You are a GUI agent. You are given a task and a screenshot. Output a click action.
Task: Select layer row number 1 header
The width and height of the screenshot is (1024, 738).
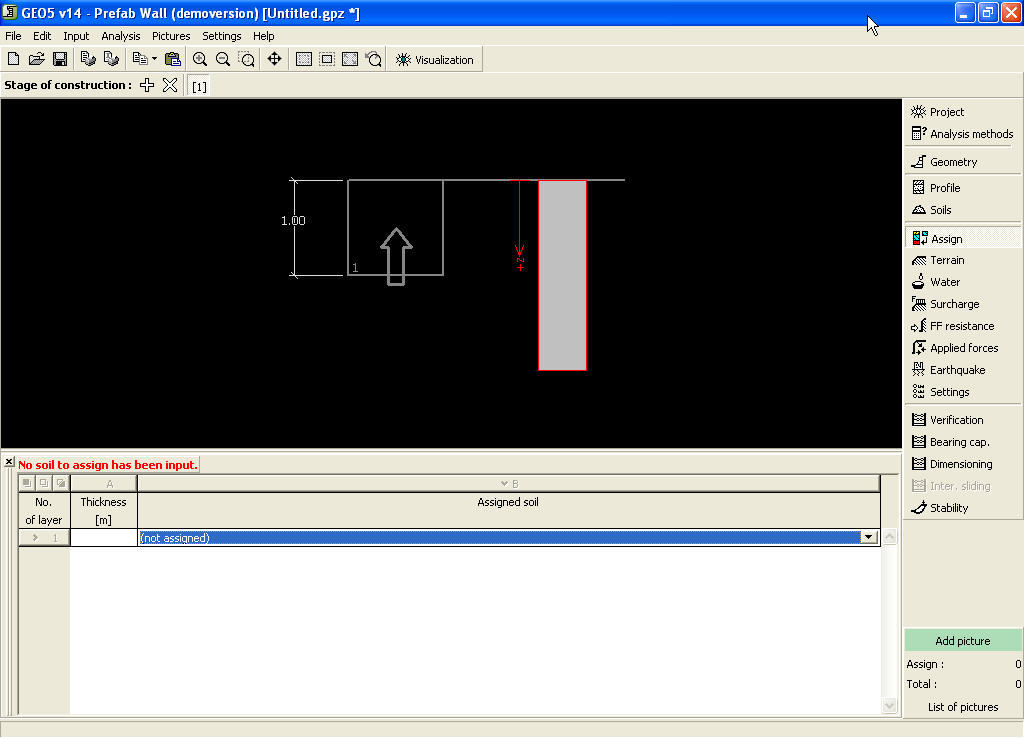point(44,537)
